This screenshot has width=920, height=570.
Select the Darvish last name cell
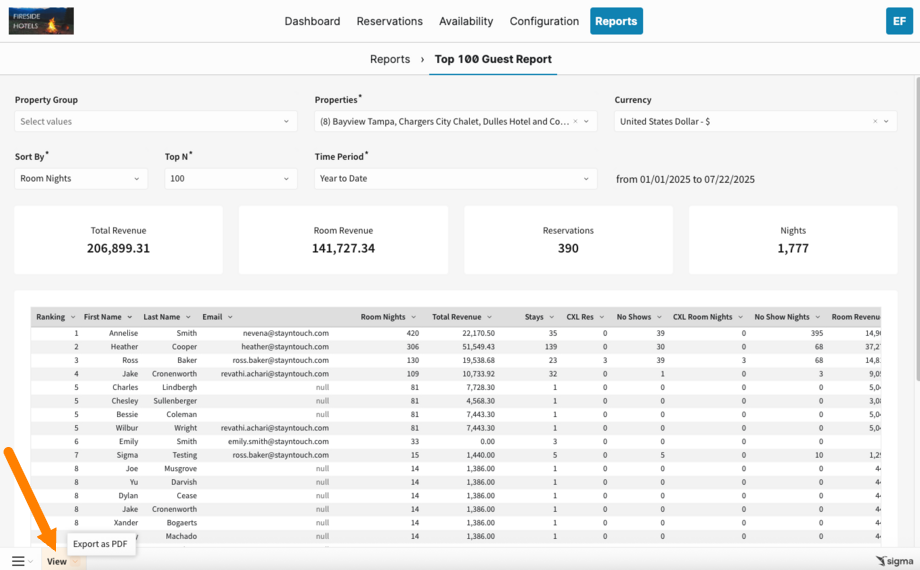point(184,482)
